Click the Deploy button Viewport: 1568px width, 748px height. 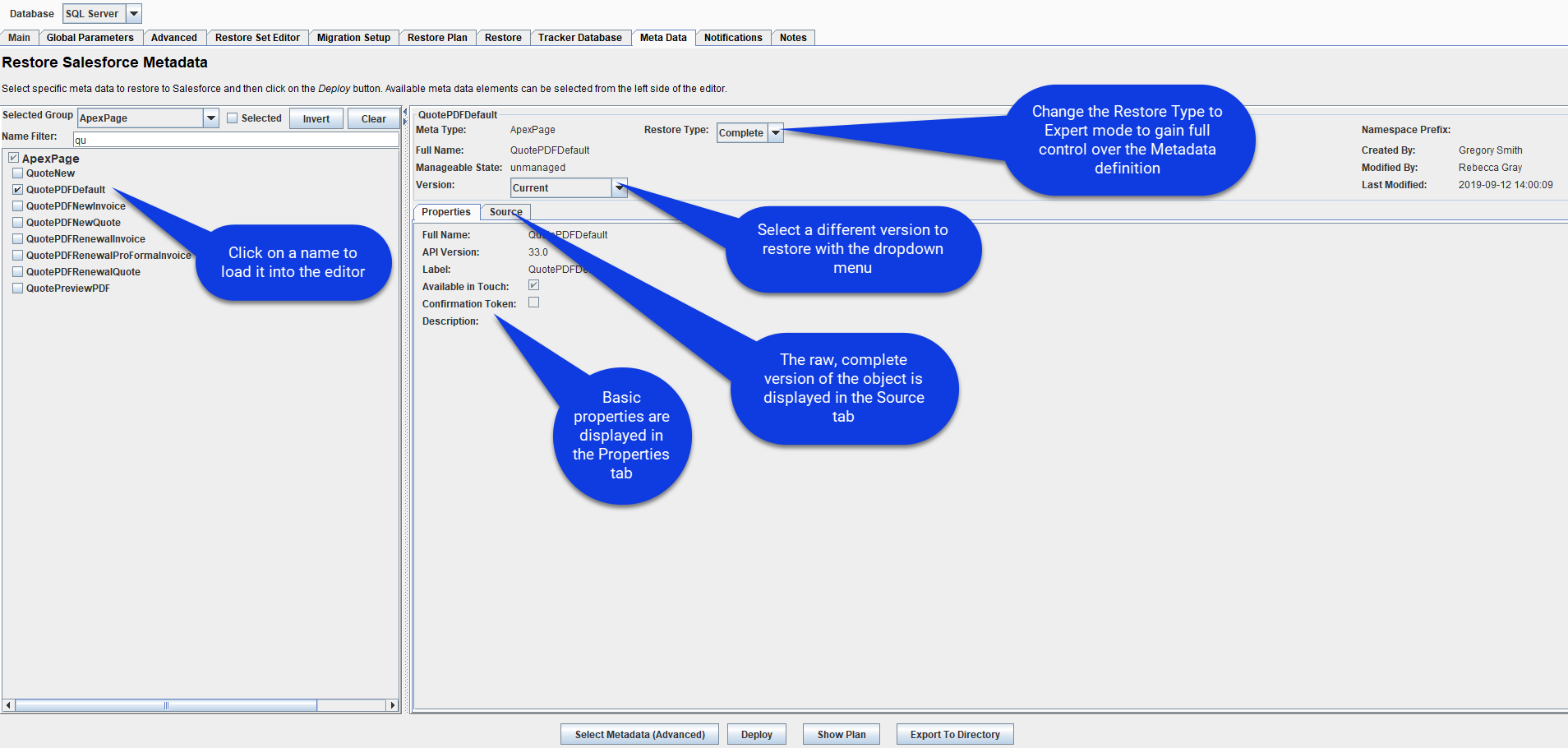pos(757,734)
